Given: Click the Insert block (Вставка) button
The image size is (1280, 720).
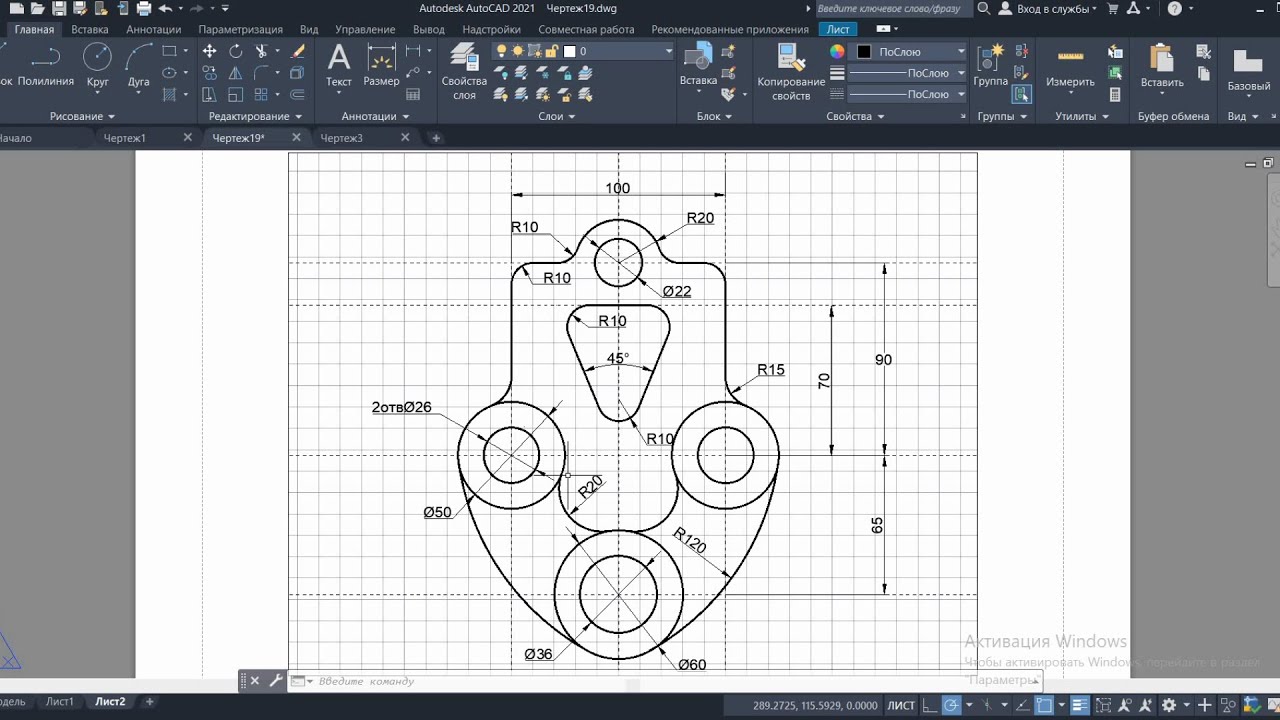Looking at the screenshot, I should [x=698, y=64].
